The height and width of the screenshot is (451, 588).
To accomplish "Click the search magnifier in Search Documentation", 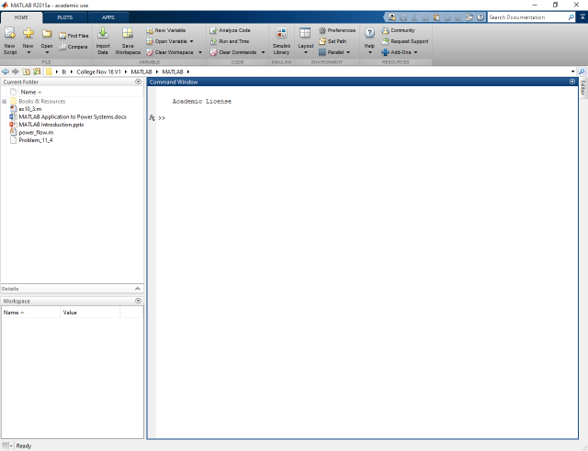I will [x=571, y=17].
